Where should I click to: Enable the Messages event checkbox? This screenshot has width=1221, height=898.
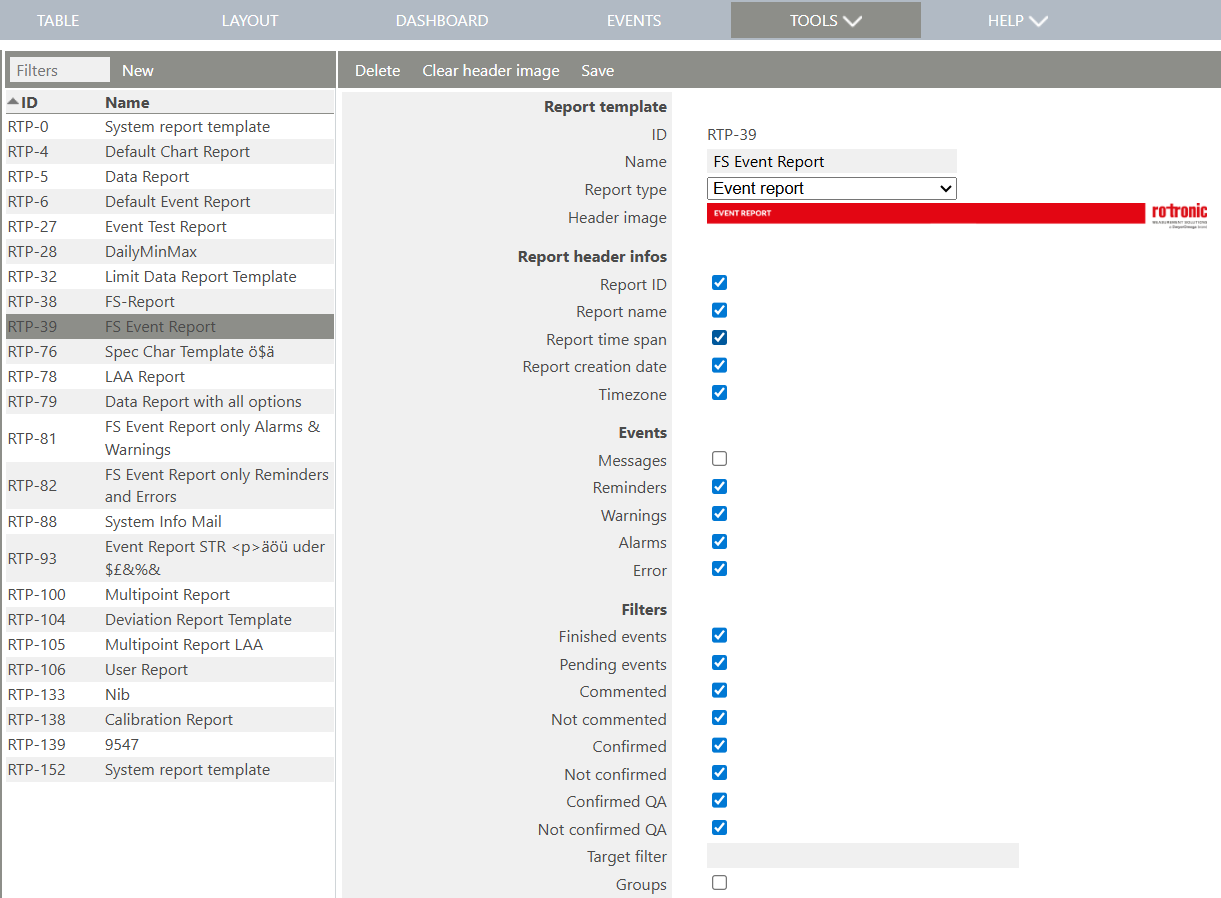(x=719, y=458)
